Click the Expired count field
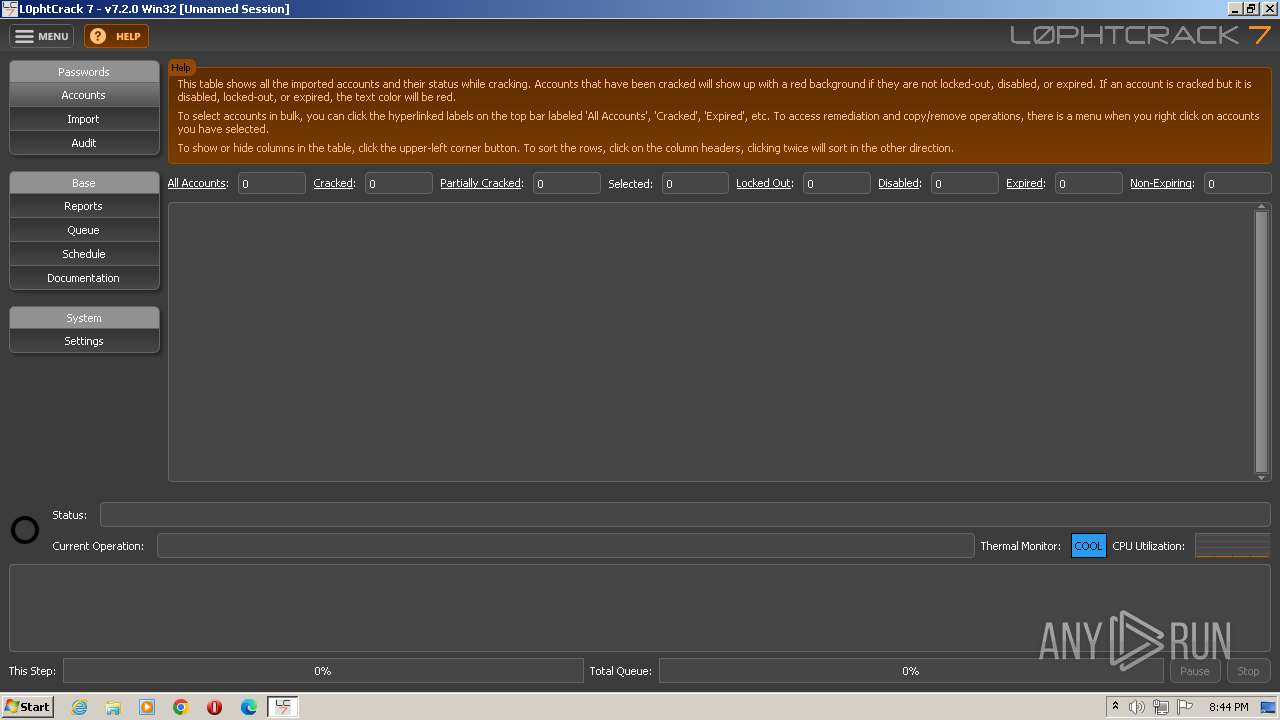1280x720 pixels. (x=1089, y=183)
